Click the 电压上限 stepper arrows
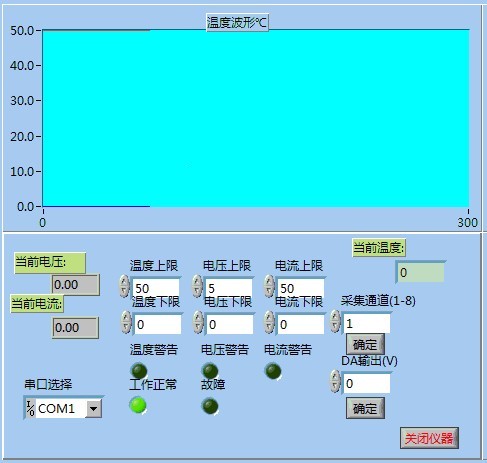487x463 pixels. tap(197, 286)
